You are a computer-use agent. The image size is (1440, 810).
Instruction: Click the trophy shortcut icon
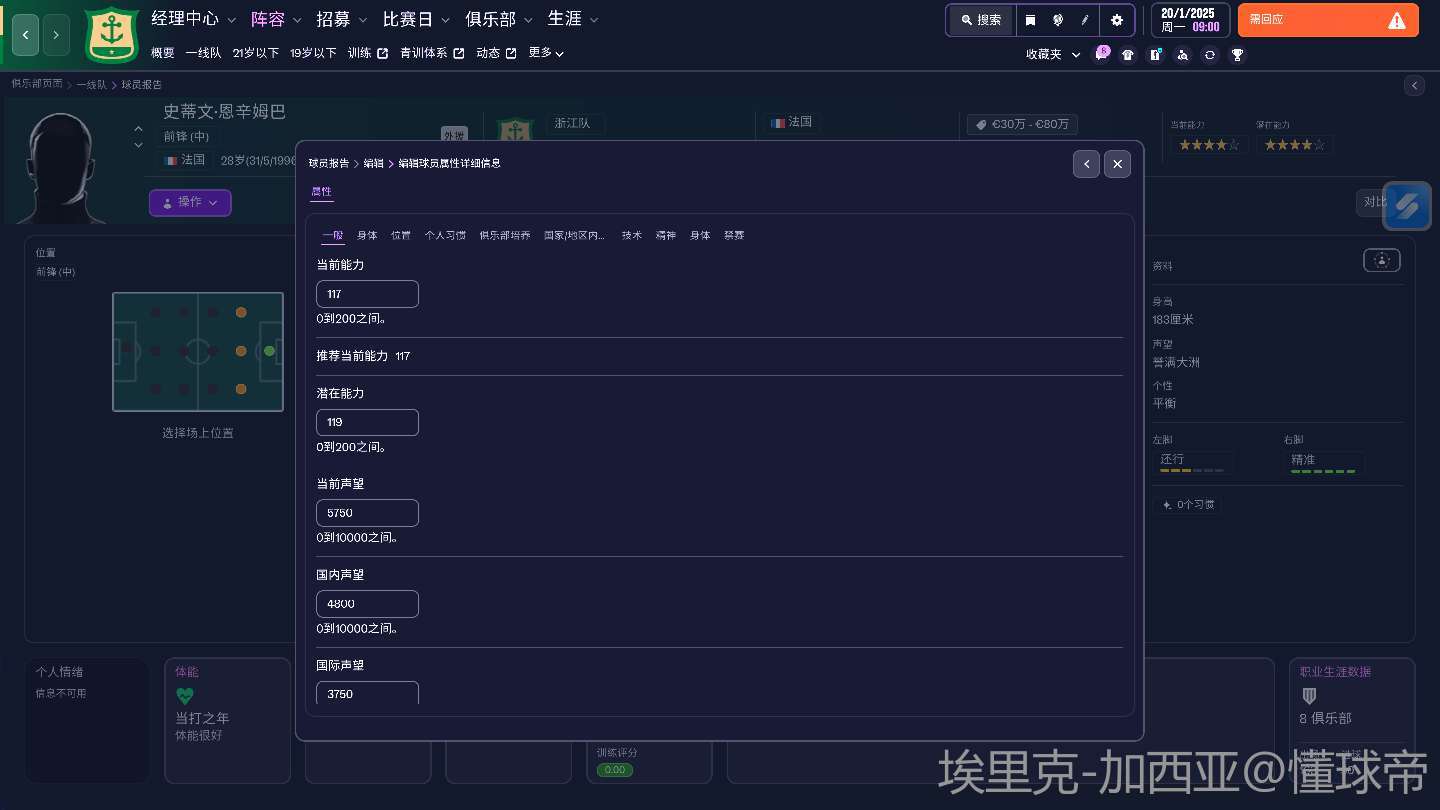(1237, 55)
